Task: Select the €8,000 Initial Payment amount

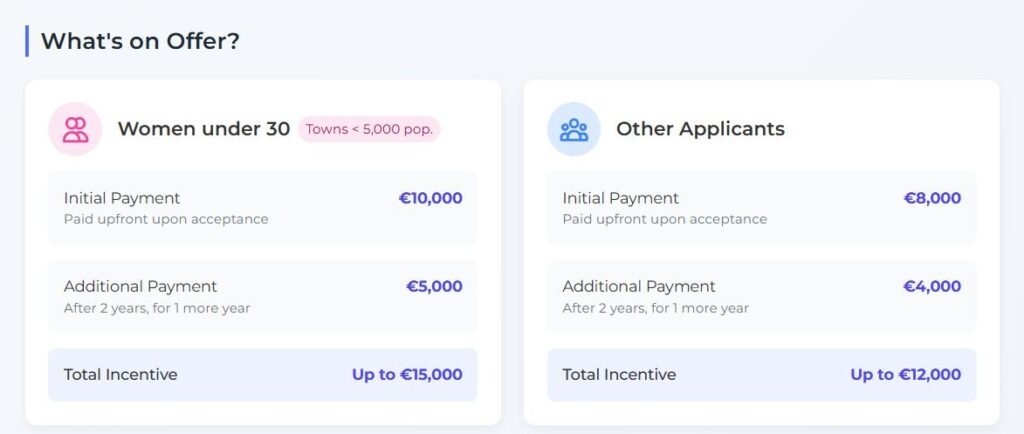Action: click(x=932, y=198)
